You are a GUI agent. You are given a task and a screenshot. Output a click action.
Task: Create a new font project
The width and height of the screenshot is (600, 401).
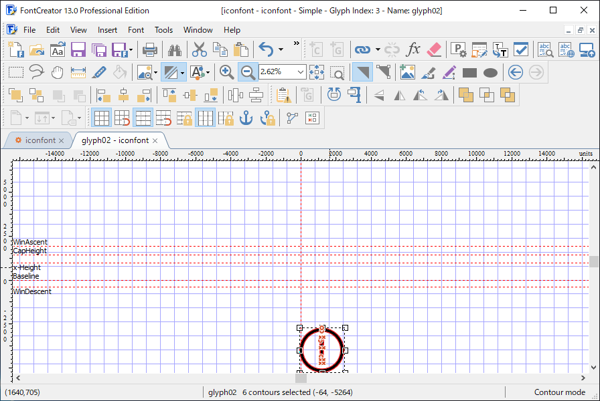16,50
